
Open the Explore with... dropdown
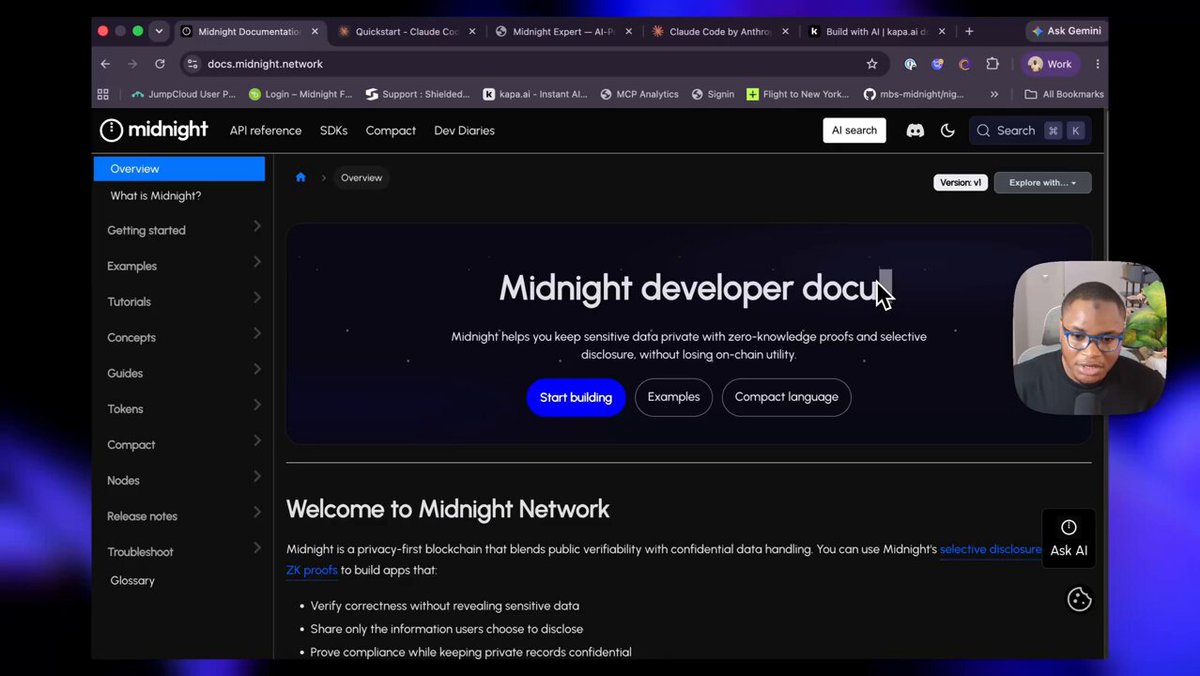1043,182
